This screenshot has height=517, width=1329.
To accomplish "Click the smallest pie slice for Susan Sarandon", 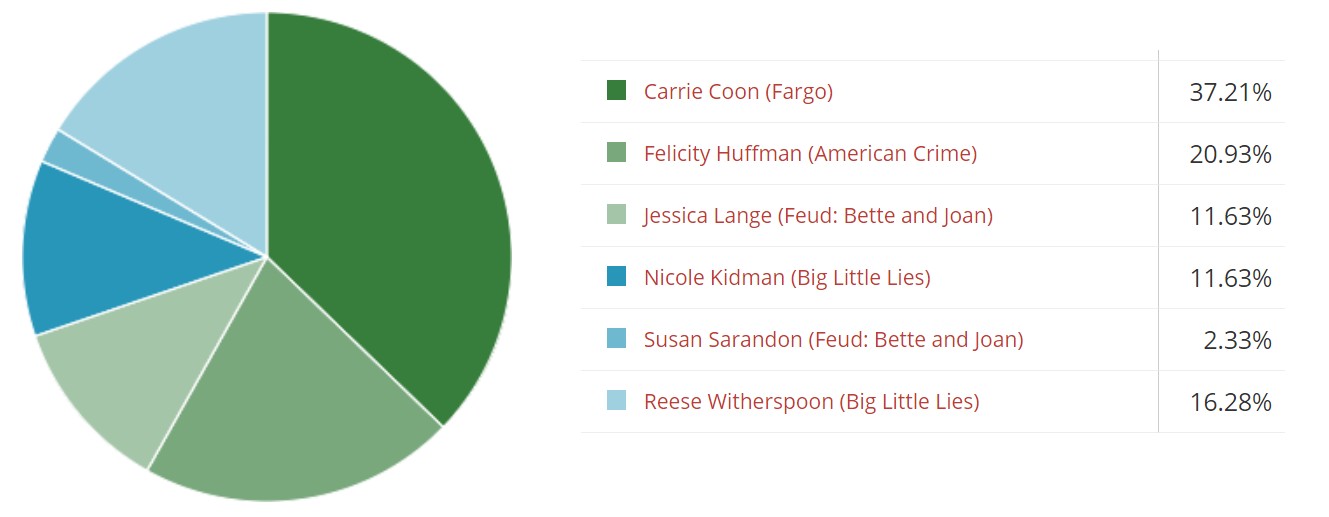I will 65,150.
